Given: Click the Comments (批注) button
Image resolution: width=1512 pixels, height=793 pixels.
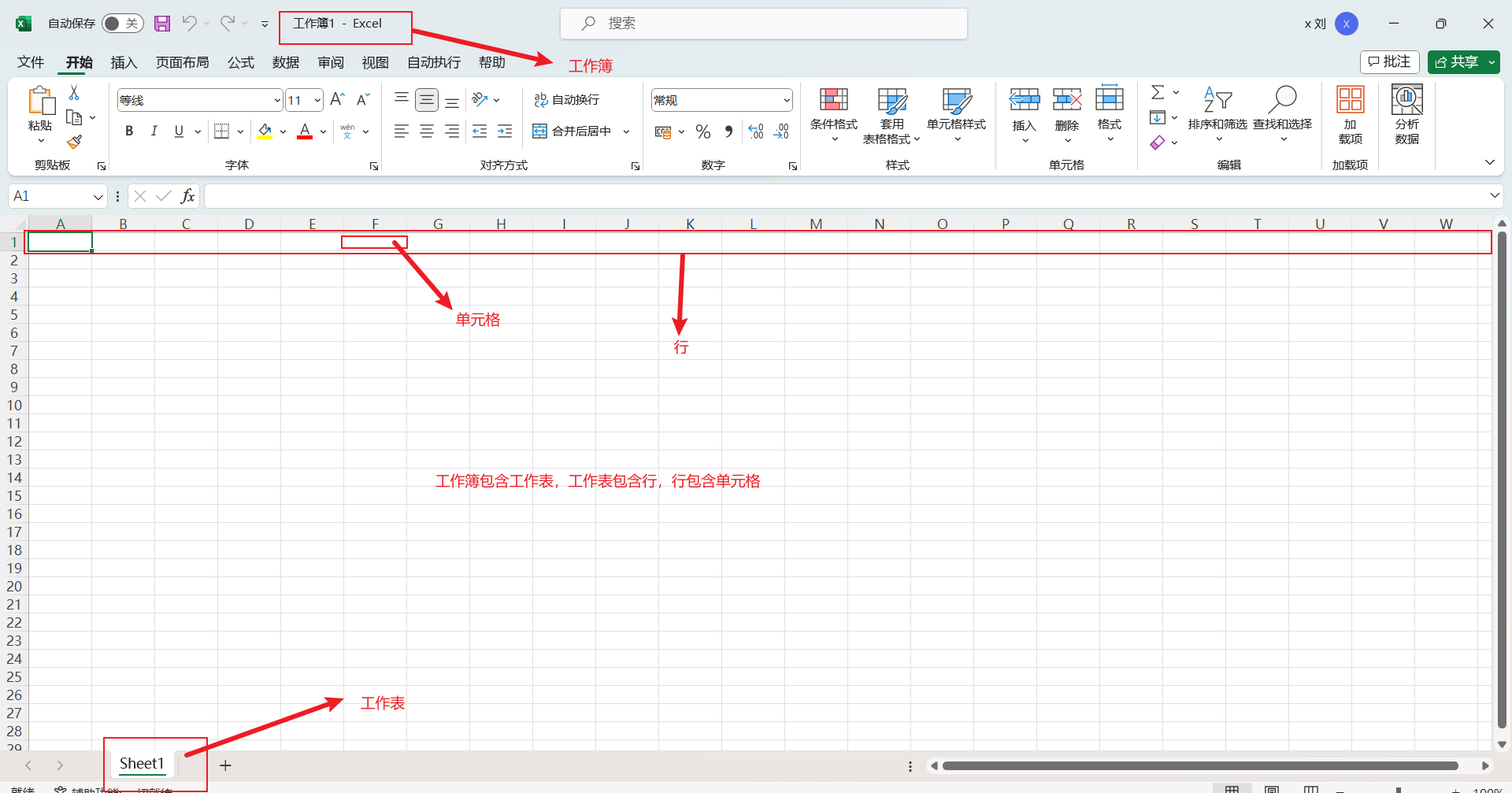Looking at the screenshot, I should click(1389, 61).
